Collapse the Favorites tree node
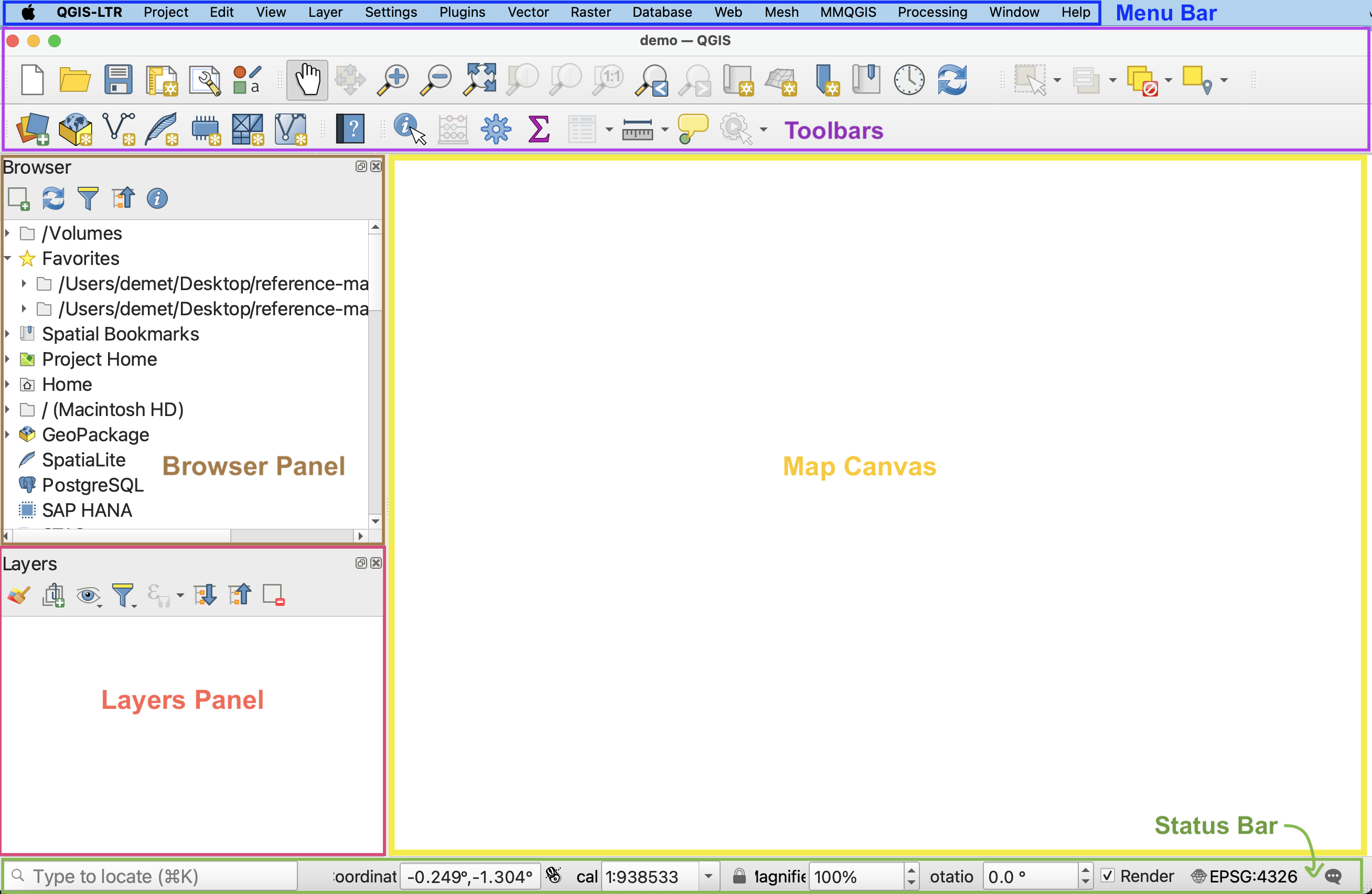The height and width of the screenshot is (894, 1372). (7, 259)
